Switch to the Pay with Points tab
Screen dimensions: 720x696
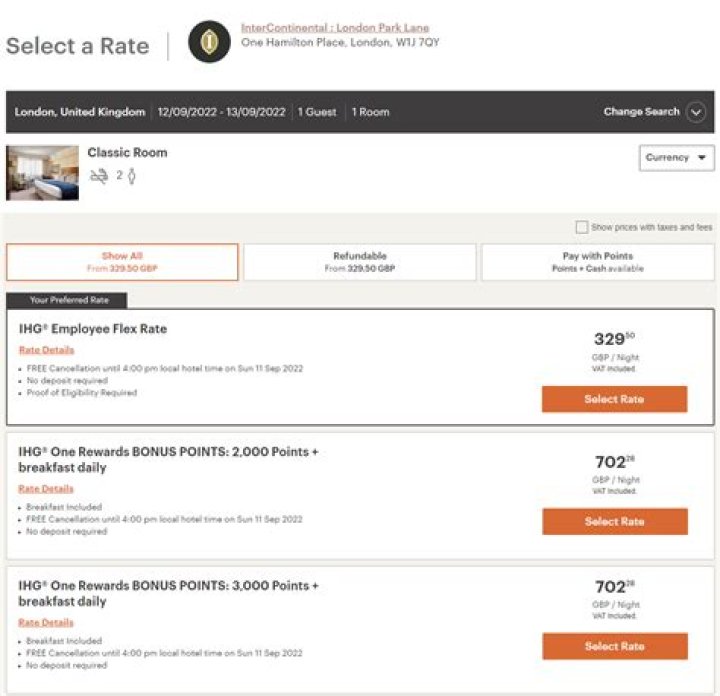(597, 262)
